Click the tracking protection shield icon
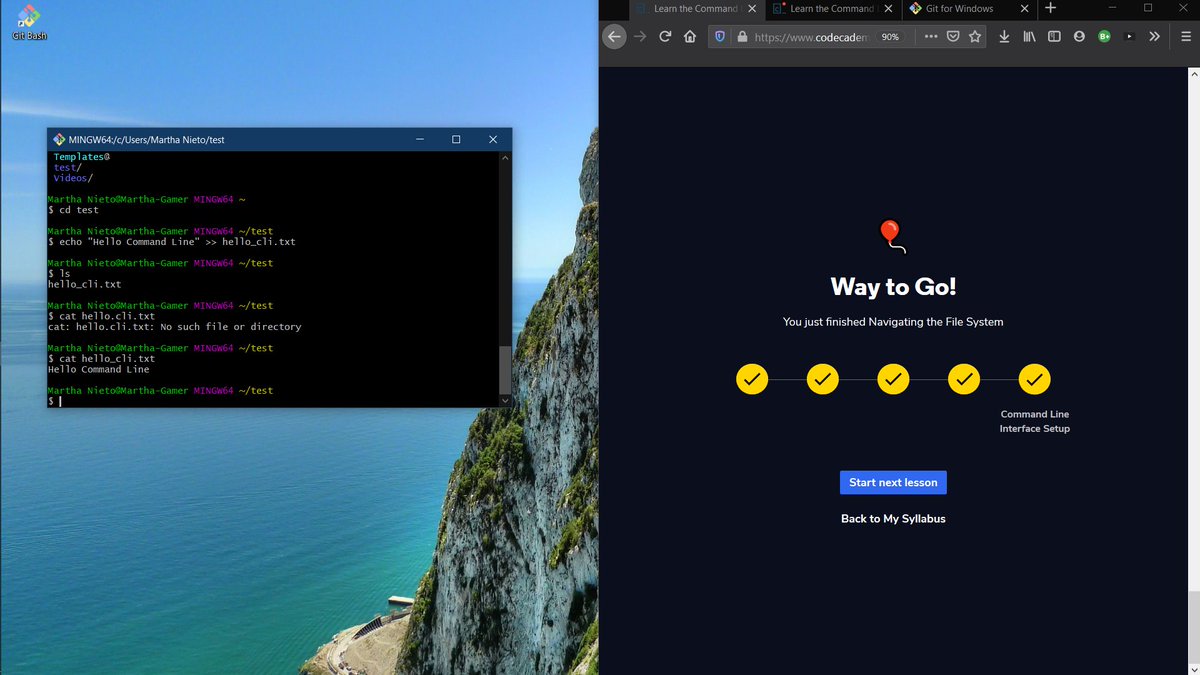This screenshot has width=1200, height=675. (720, 36)
